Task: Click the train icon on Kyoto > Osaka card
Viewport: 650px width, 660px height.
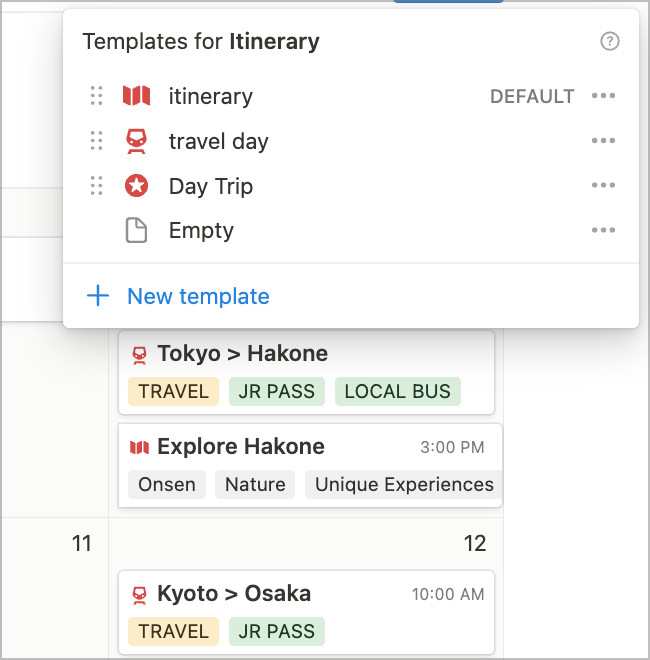Action: tap(139, 595)
